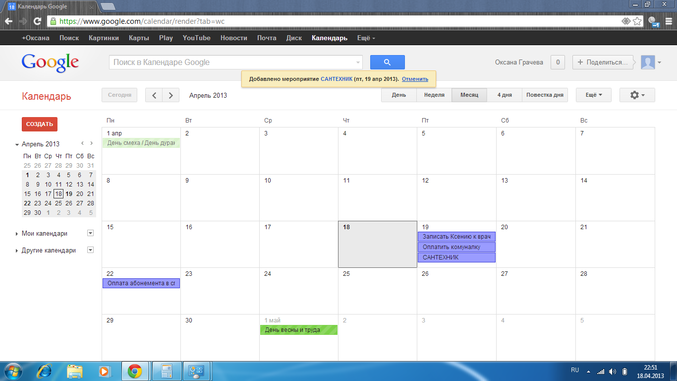This screenshot has height=381, width=677.
Task: Go to next month with right arrow
Action: pyautogui.click(x=171, y=95)
